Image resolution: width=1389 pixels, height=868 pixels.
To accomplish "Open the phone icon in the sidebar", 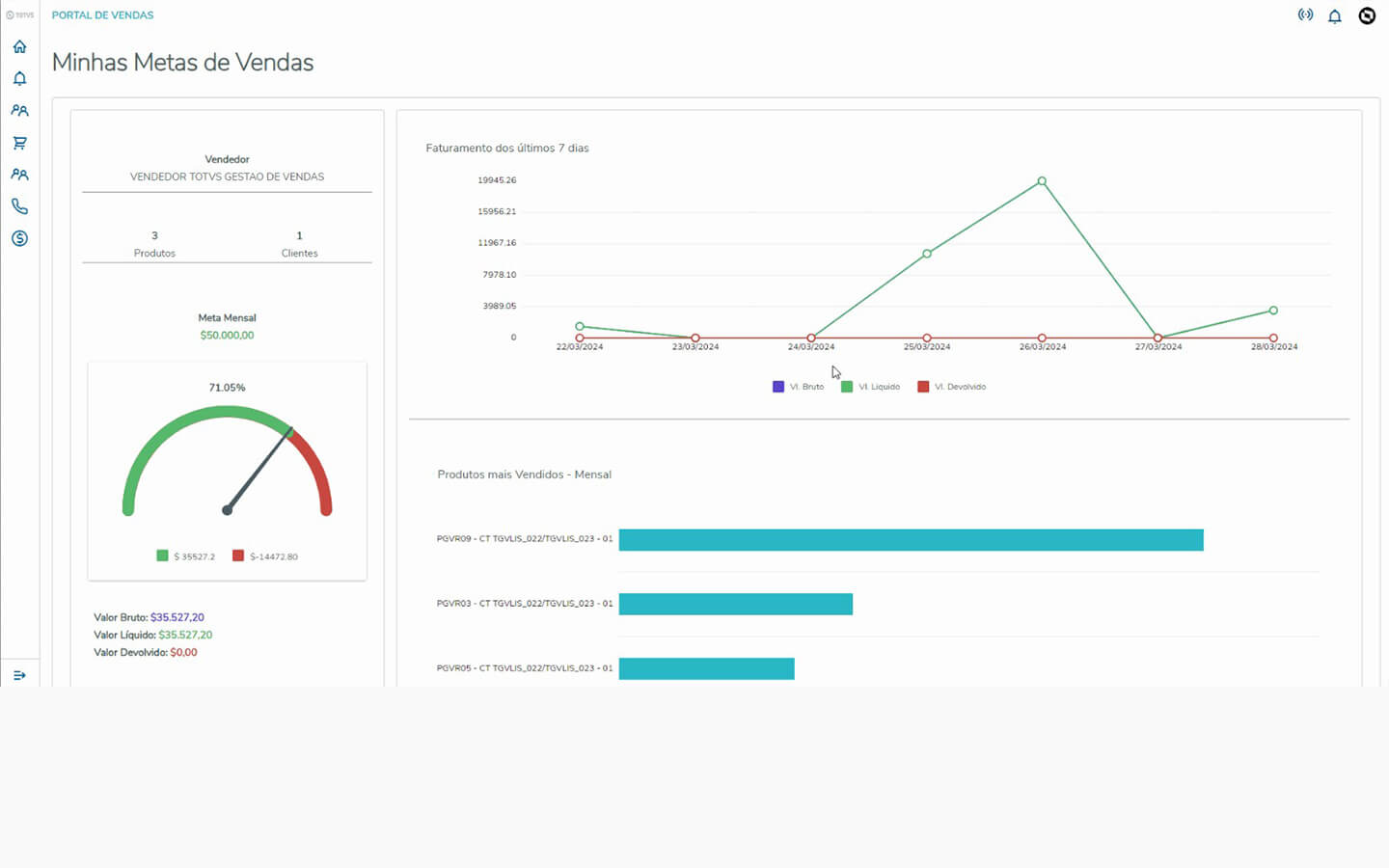I will (x=19, y=206).
